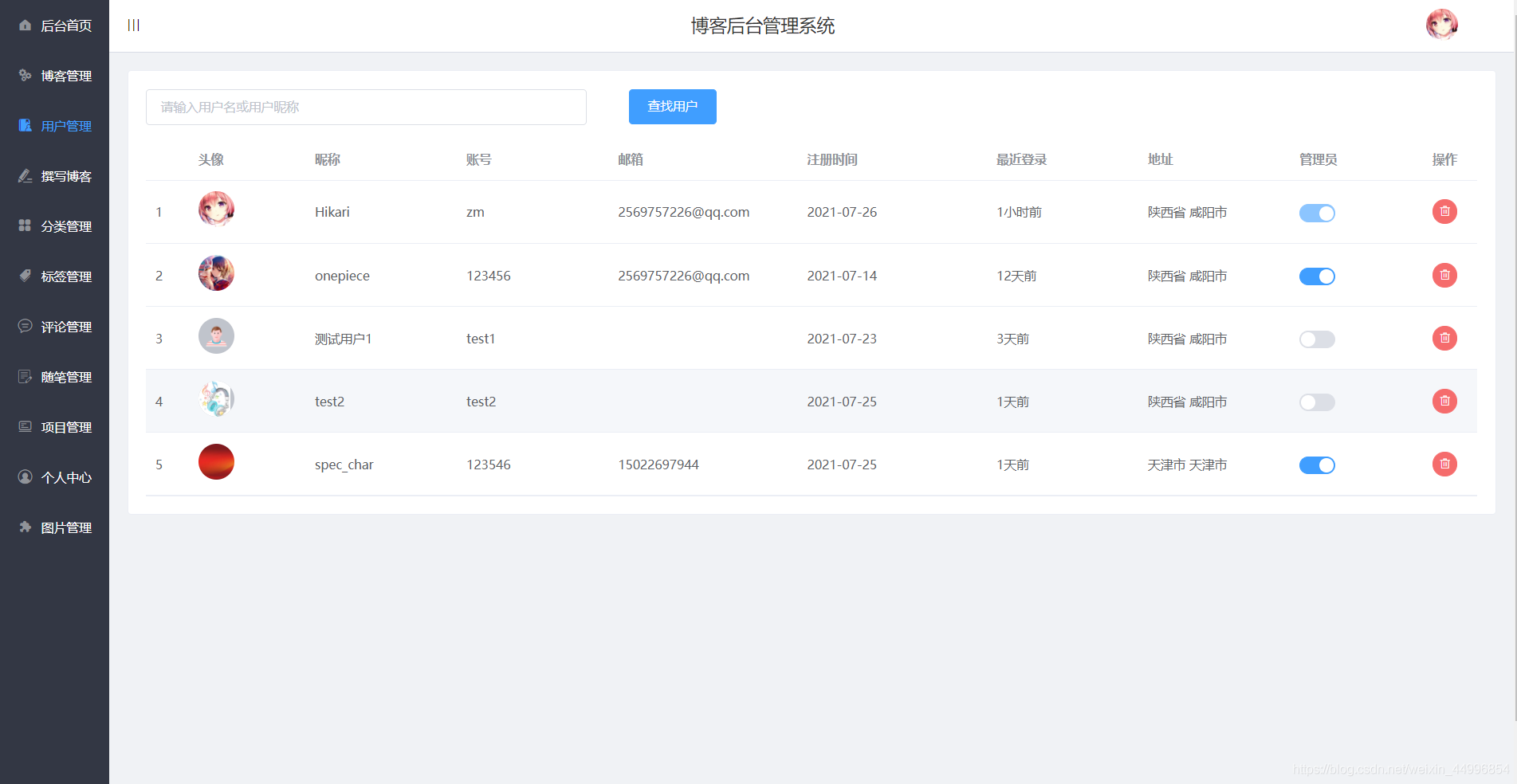Click Hikari's avatar thumbnail
The width and height of the screenshot is (1517, 784).
[x=216, y=210]
